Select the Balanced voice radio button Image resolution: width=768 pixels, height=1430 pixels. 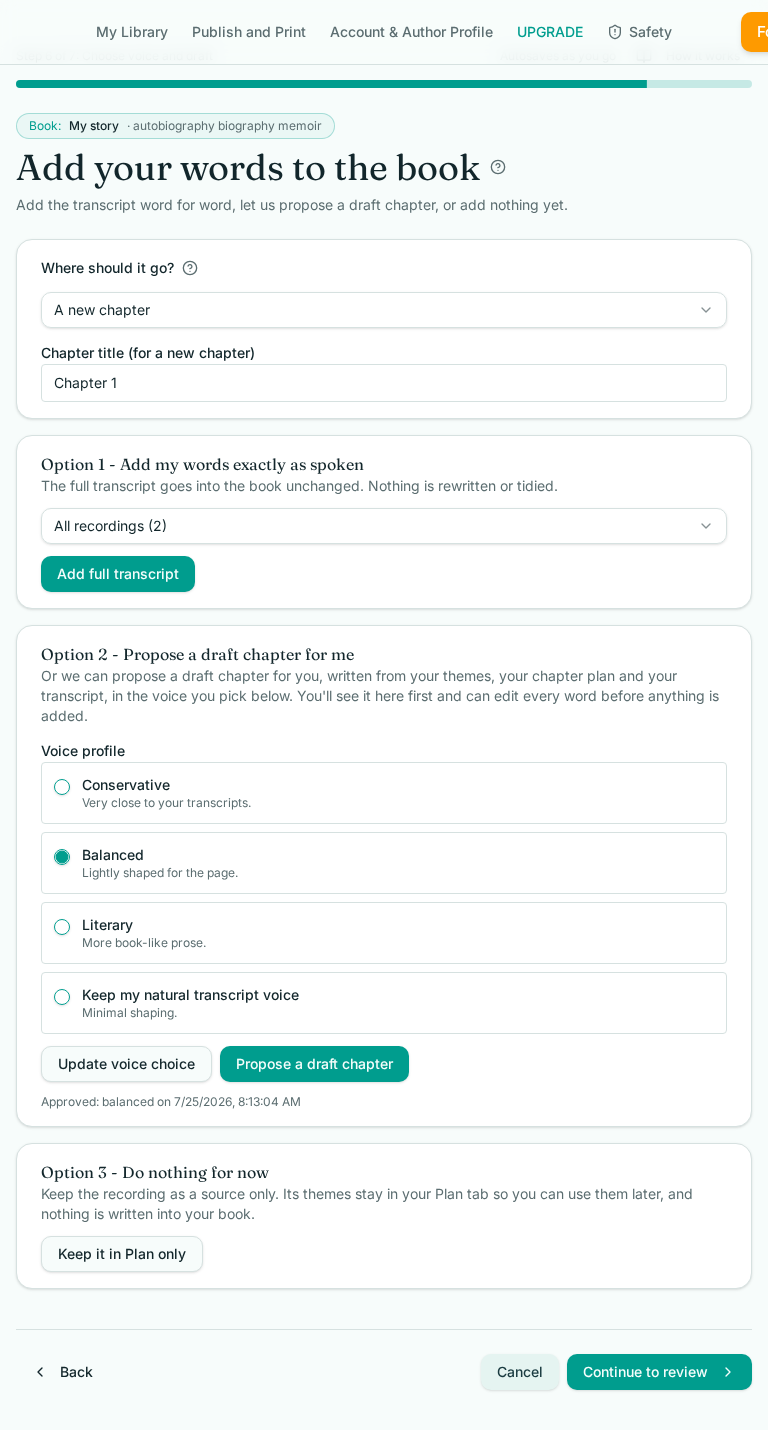pyautogui.click(x=62, y=857)
